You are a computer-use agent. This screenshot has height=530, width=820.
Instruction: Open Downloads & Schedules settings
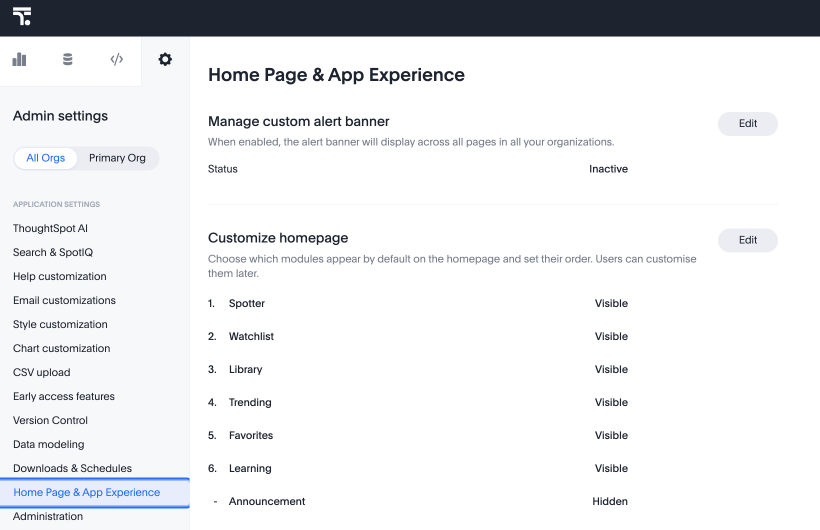pos(73,469)
